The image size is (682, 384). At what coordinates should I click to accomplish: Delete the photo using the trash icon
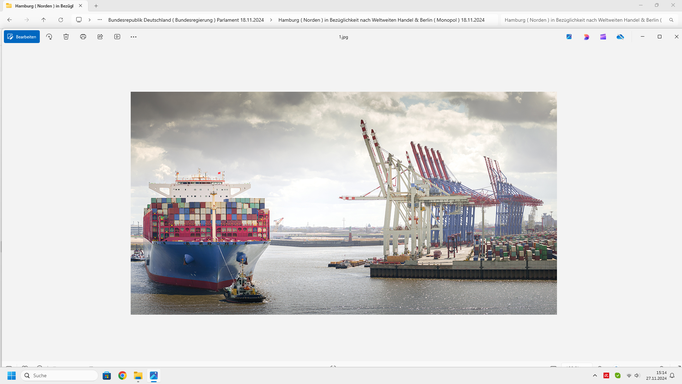66,37
